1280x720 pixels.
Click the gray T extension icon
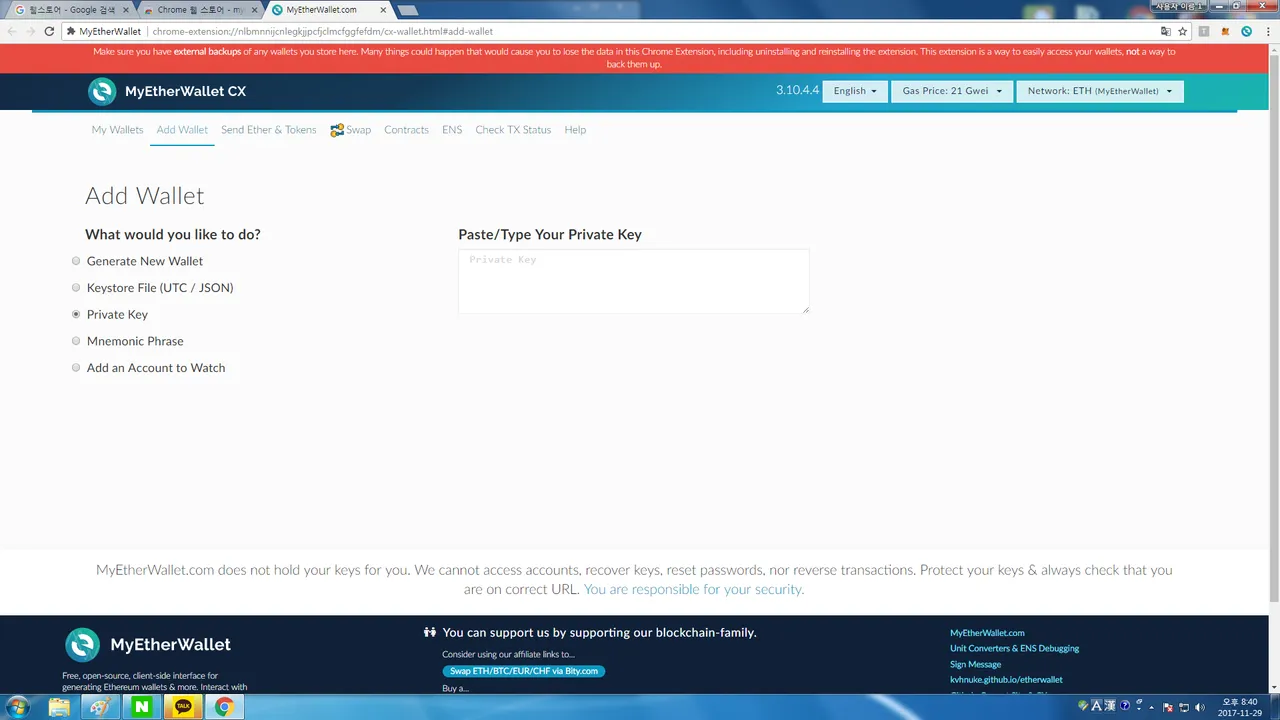(x=1204, y=31)
